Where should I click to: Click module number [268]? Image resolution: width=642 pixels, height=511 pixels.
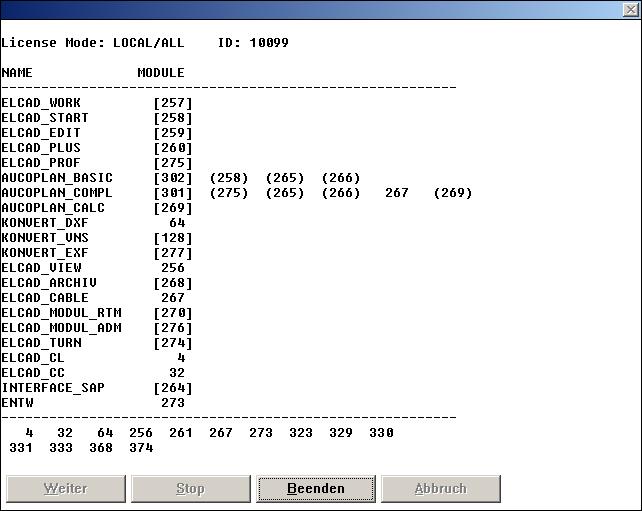tap(173, 283)
